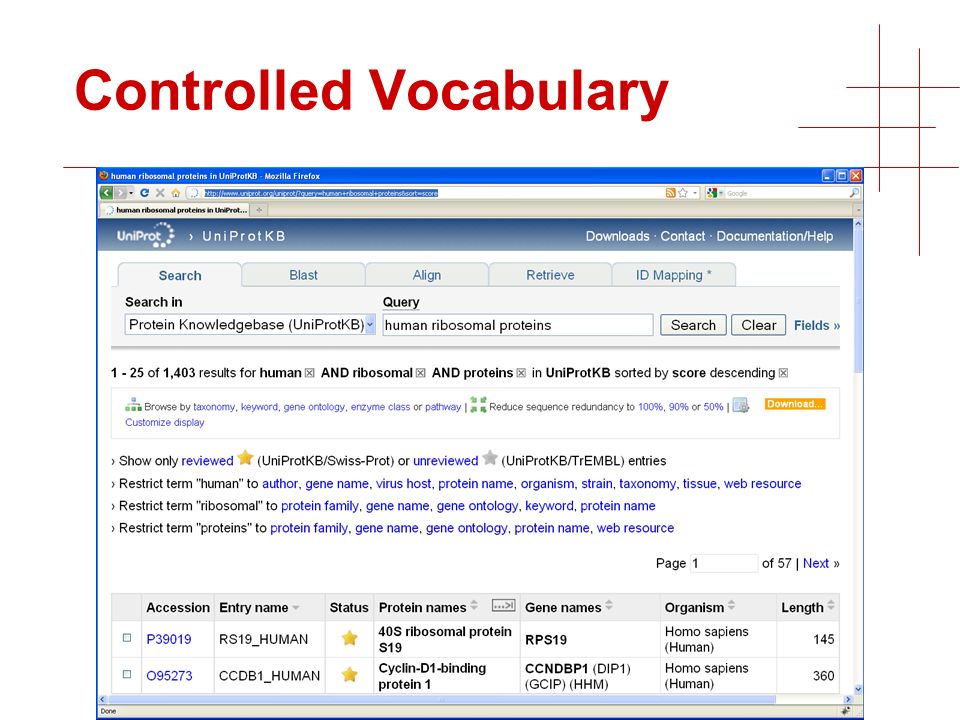Remove the 'ribosomal' search term X
Image resolution: width=960 pixels, height=720 pixels.
pos(421,373)
